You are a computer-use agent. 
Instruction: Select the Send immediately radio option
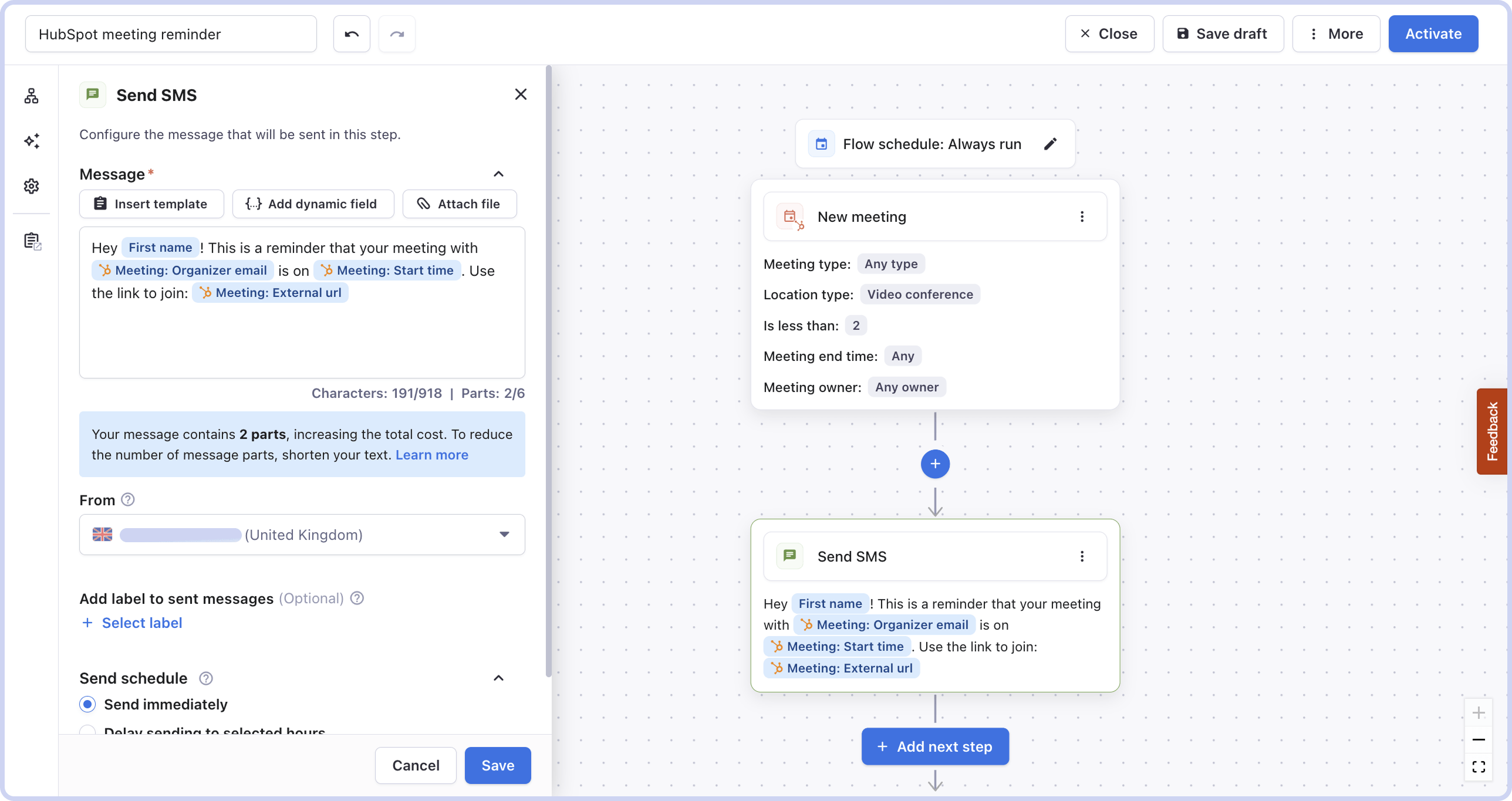87,704
